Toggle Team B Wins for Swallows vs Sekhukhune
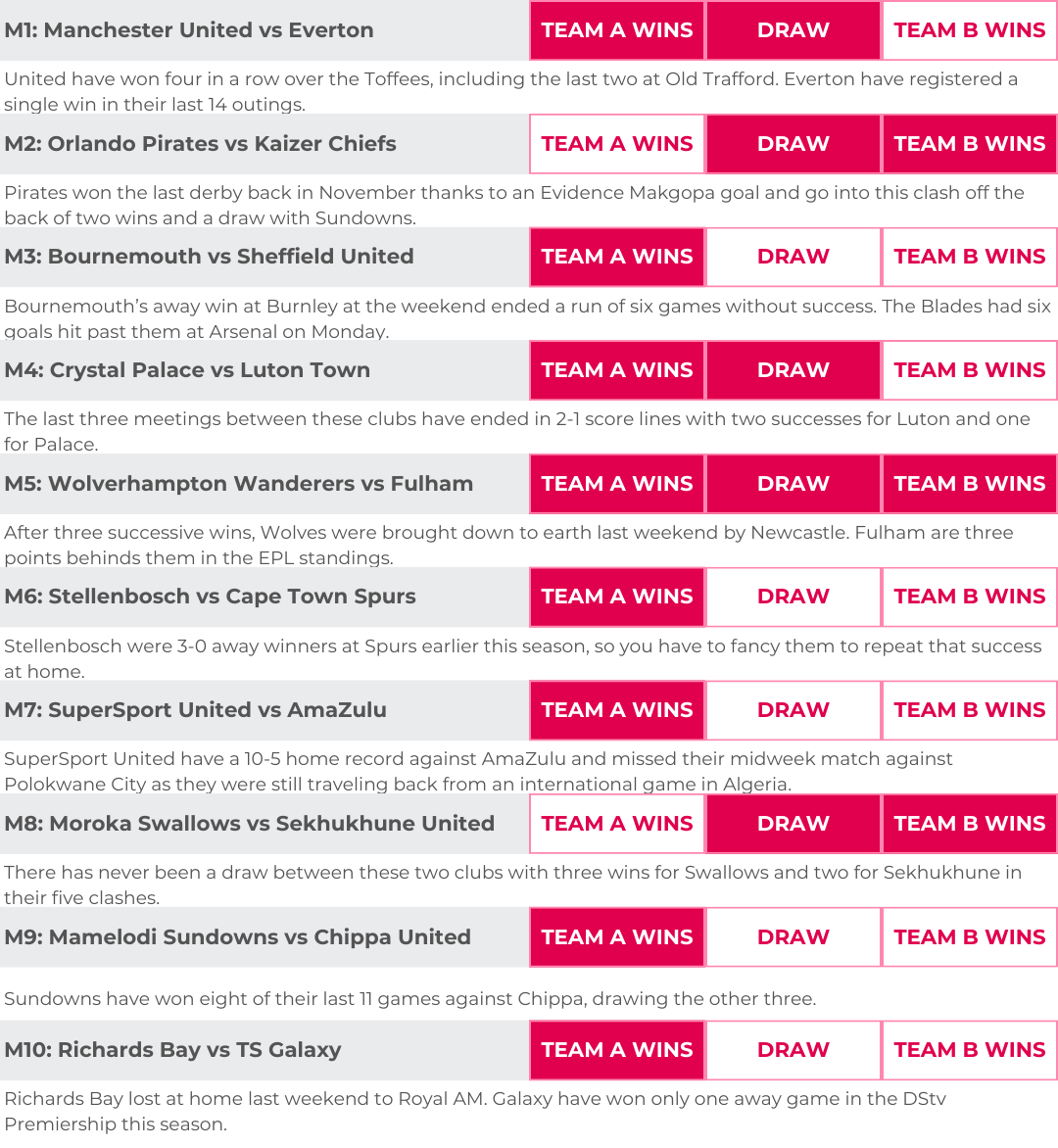This screenshot has height=1148, width=1058. coord(970,824)
